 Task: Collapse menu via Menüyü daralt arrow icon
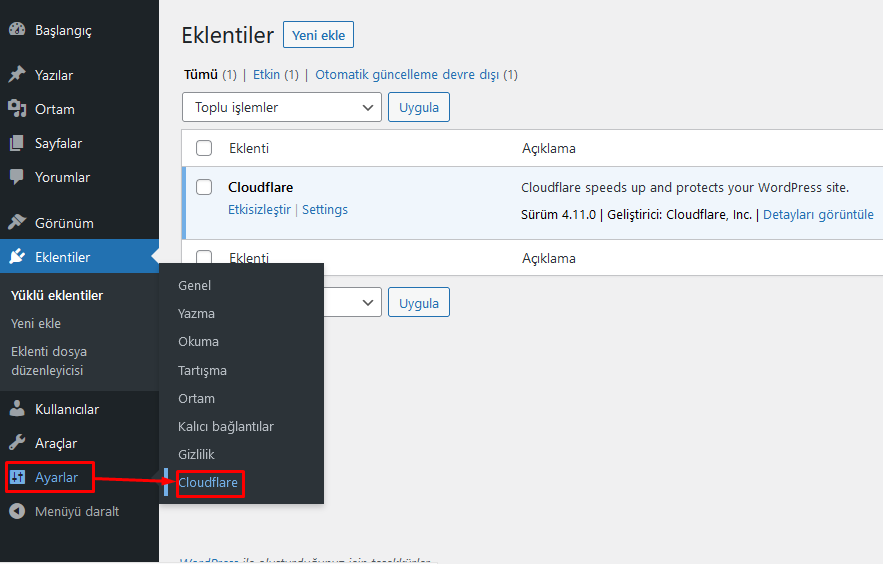click(x=17, y=511)
